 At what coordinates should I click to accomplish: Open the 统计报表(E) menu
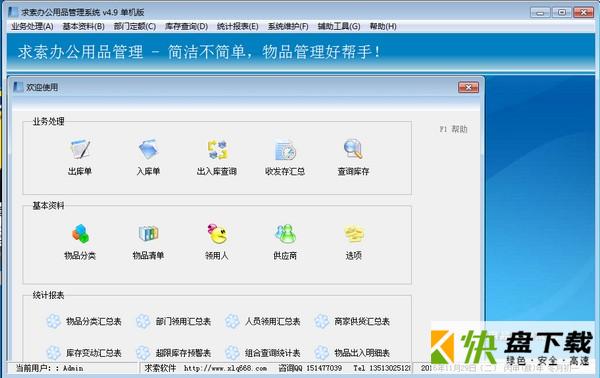[238, 26]
